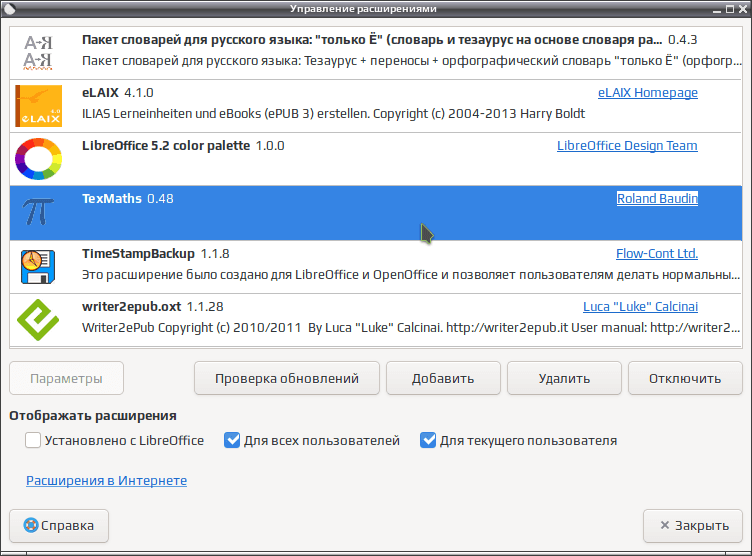Click the 'Параметры' button

(x=66, y=379)
